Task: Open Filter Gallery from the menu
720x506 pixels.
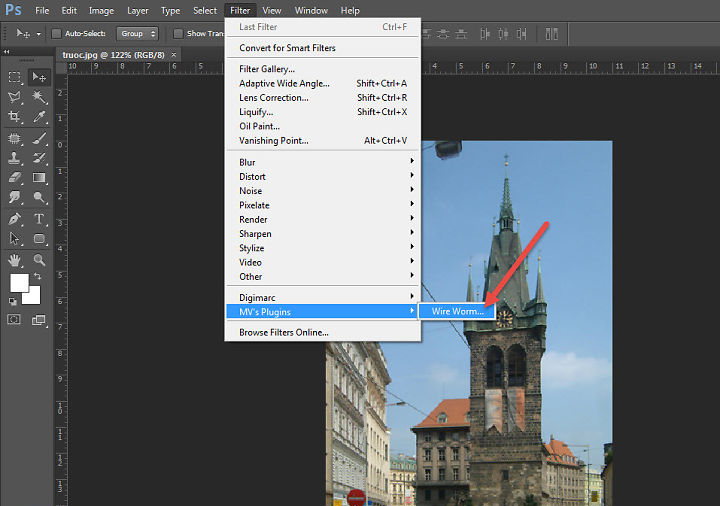Action: pyautogui.click(x=322, y=69)
